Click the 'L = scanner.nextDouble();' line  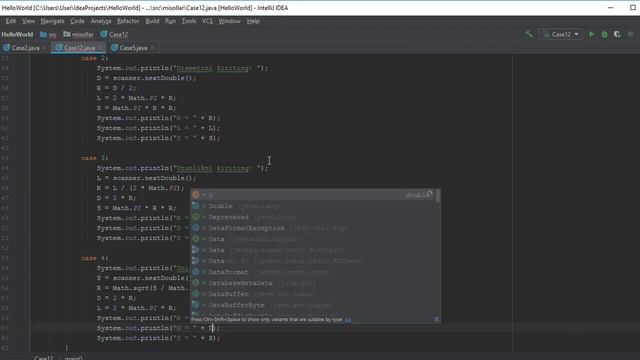coord(146,178)
